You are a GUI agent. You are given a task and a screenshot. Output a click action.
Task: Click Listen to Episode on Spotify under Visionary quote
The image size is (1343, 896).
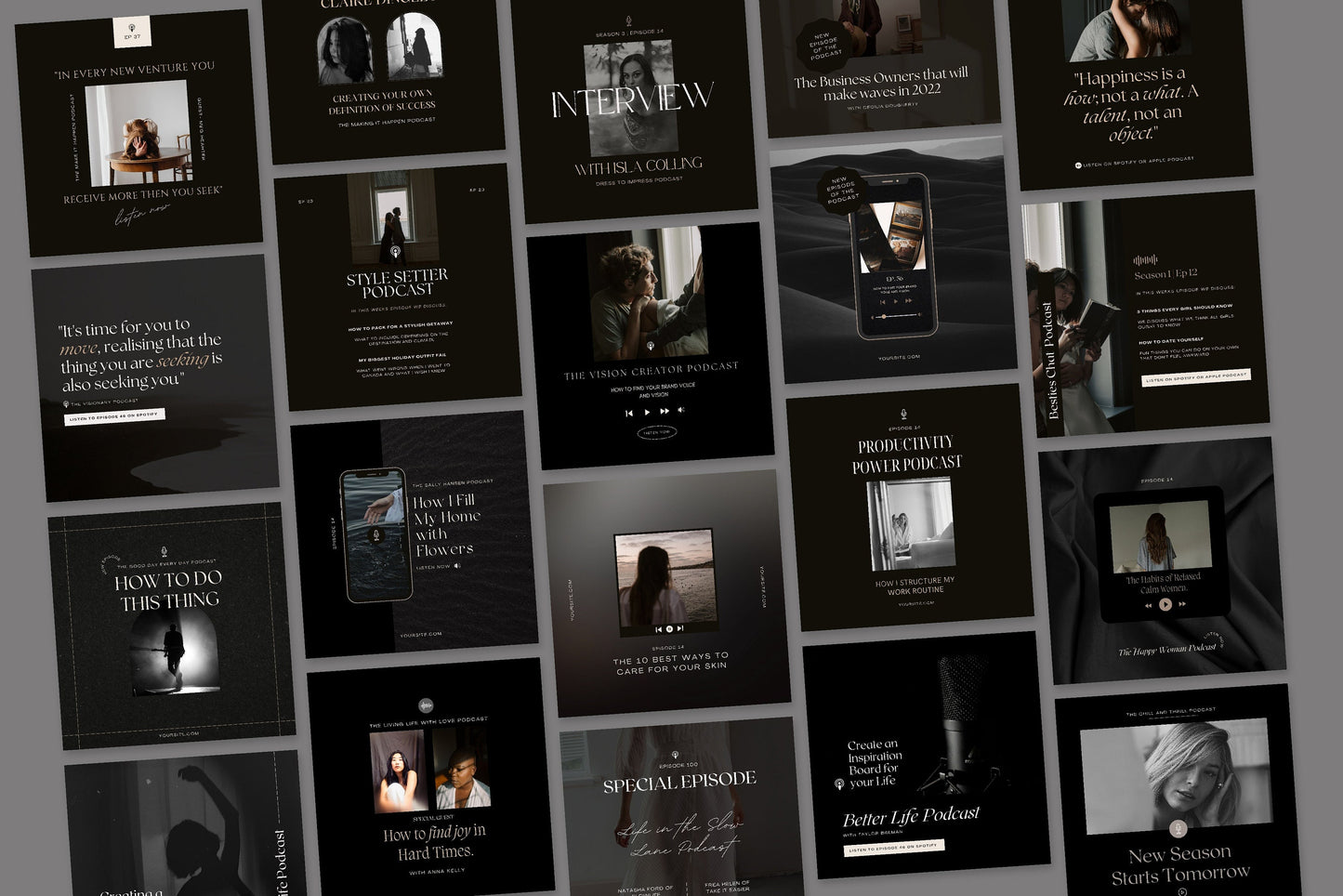tap(114, 416)
